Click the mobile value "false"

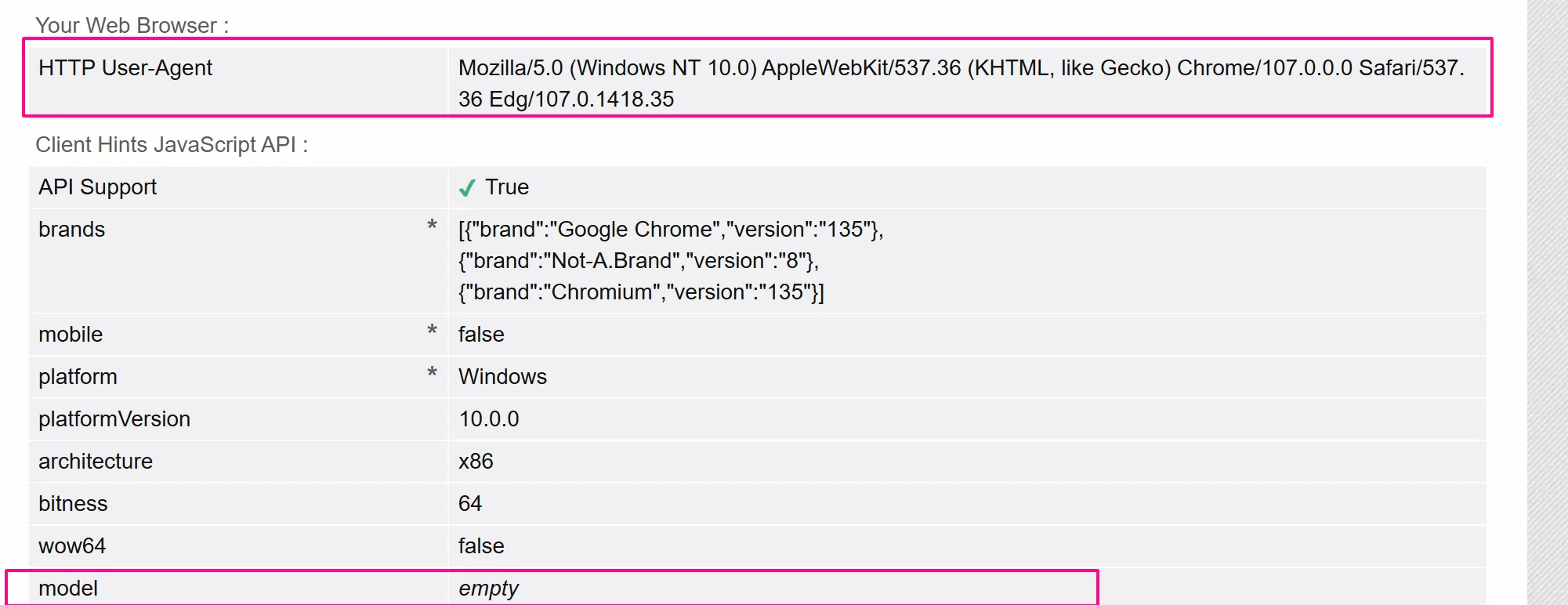pos(481,335)
